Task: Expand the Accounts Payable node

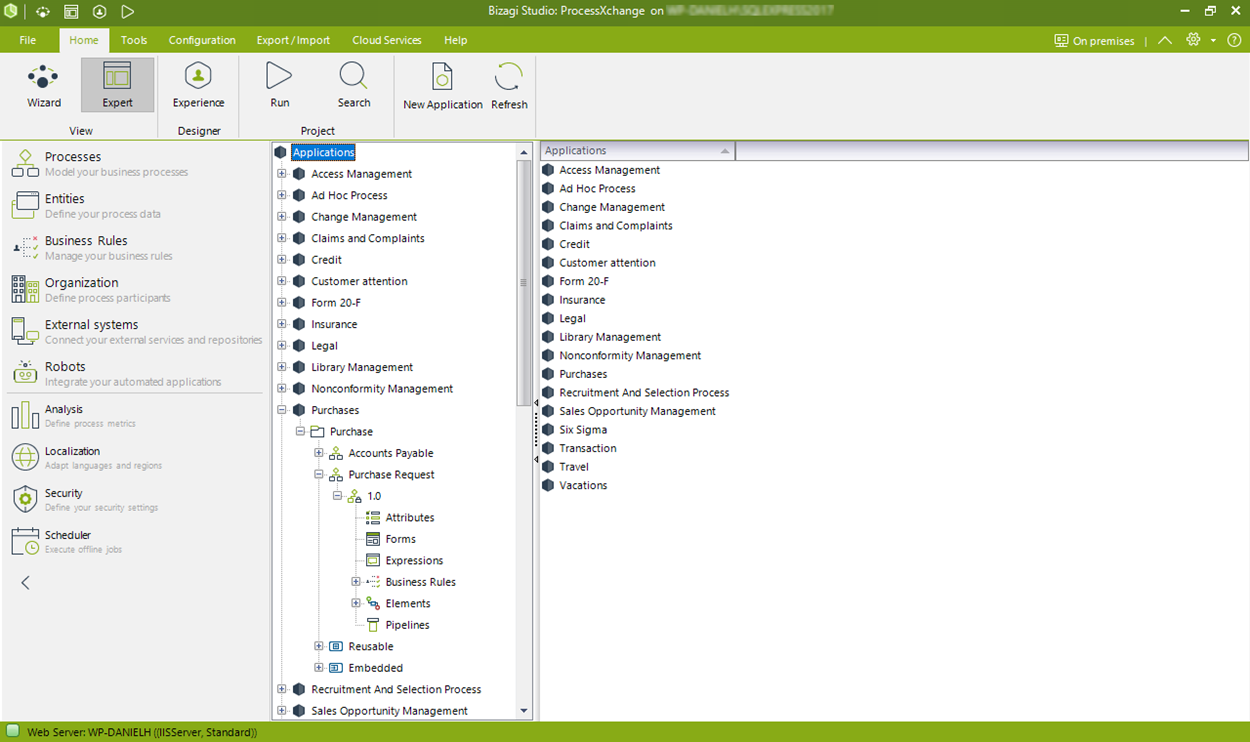Action: point(319,453)
